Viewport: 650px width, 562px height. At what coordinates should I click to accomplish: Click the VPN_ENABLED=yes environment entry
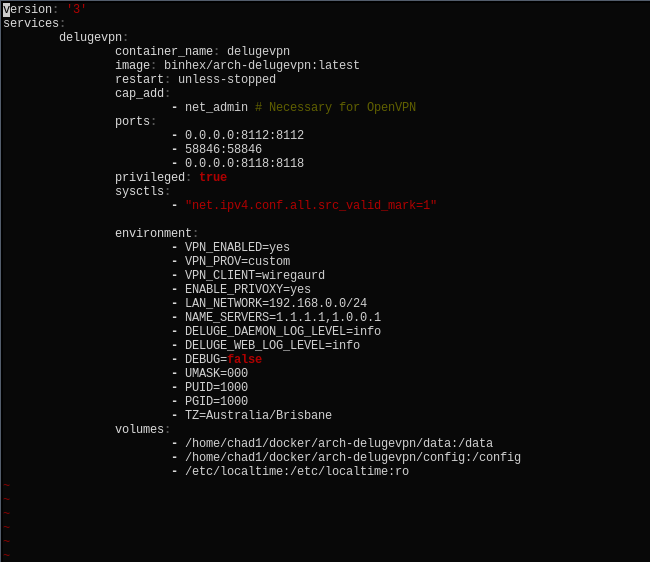237,247
